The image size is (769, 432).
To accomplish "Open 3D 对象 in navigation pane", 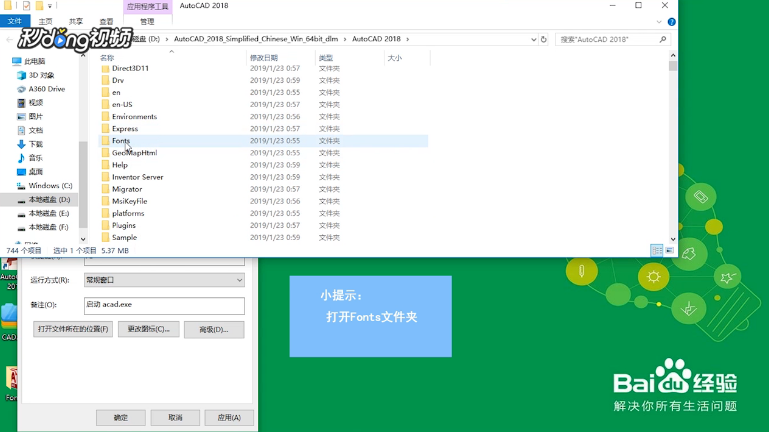I will [x=41, y=75].
